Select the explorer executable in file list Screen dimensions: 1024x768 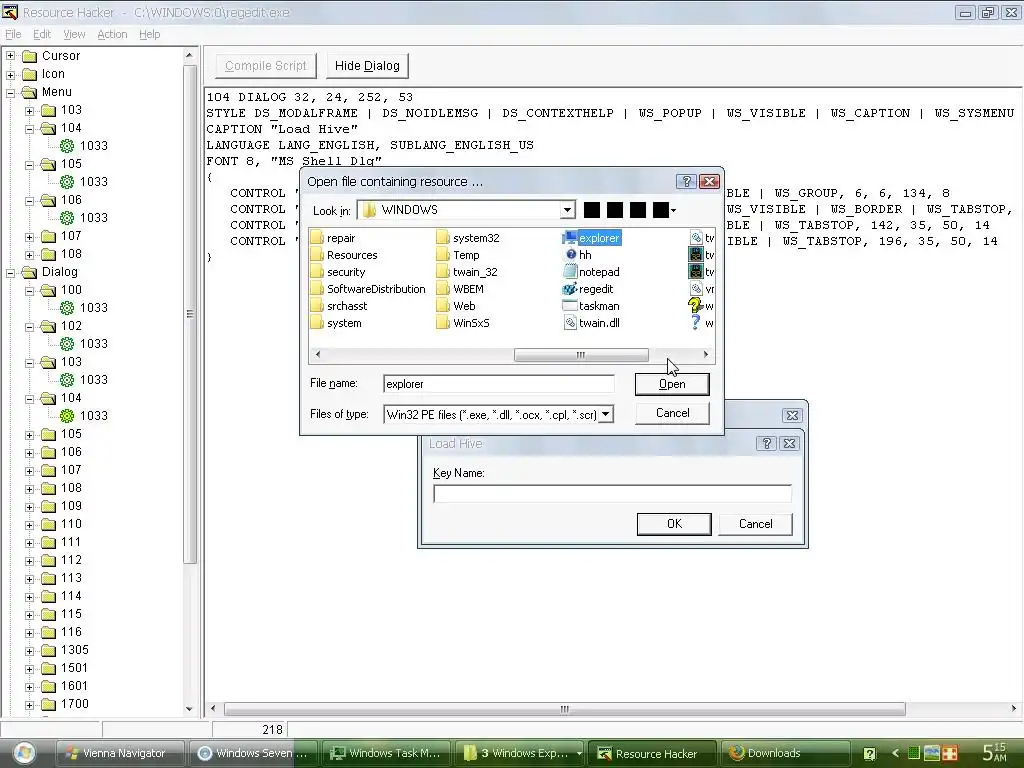coord(592,238)
